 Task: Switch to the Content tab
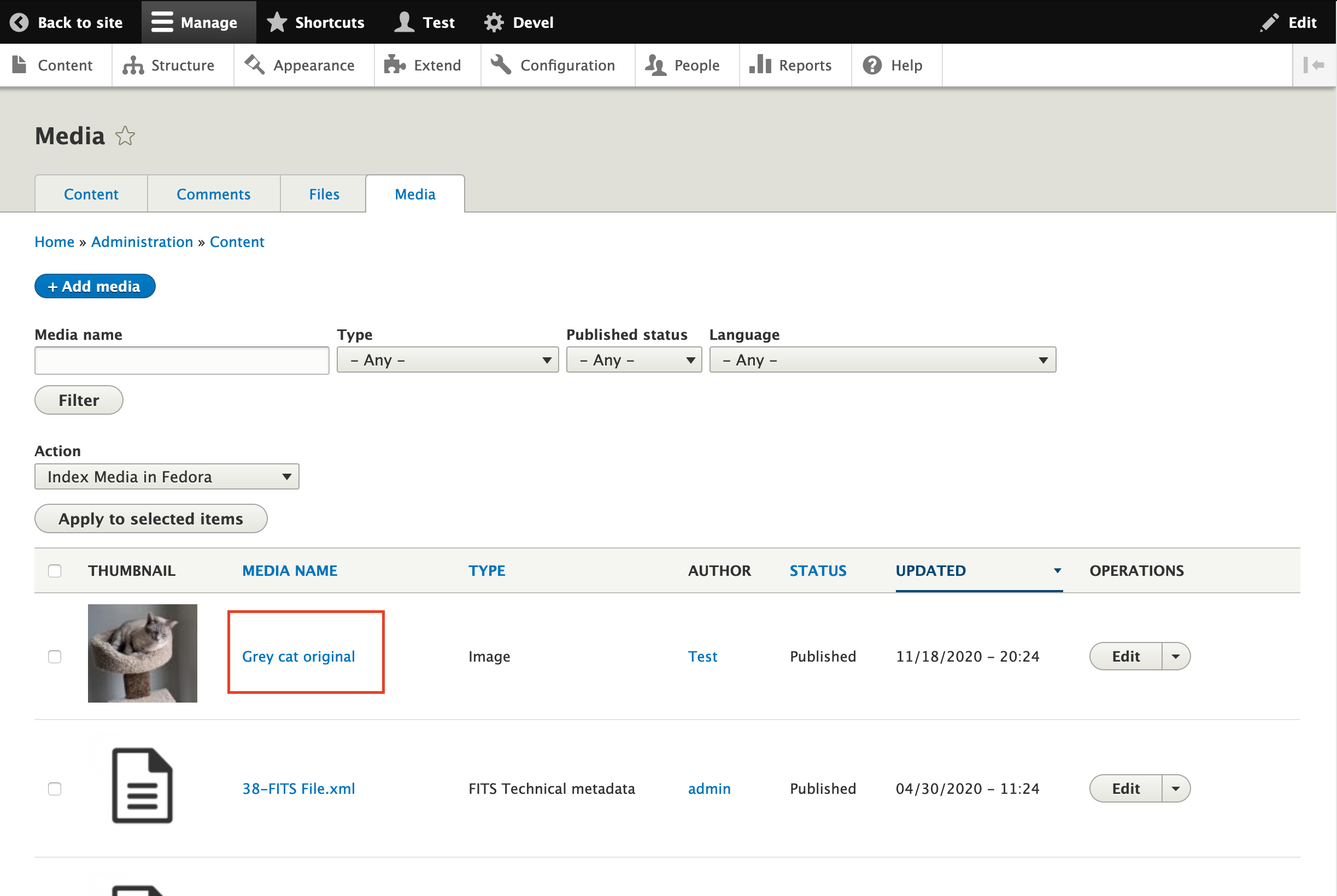[91, 194]
